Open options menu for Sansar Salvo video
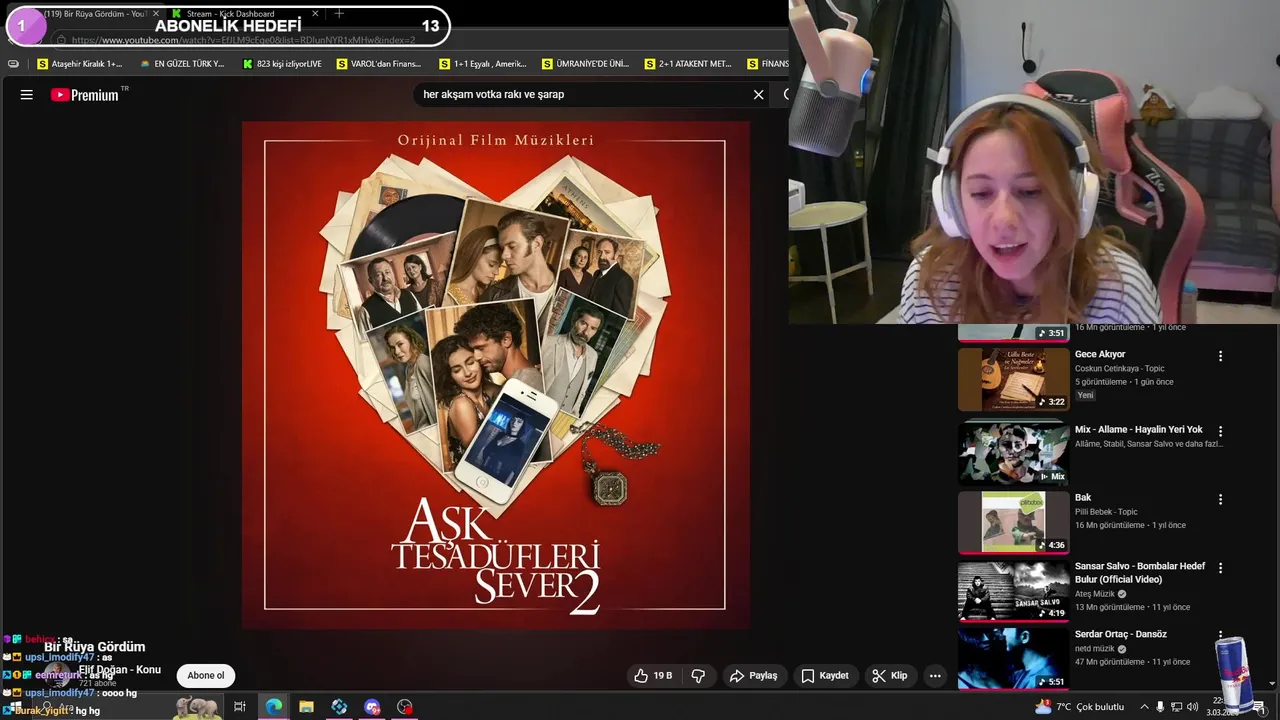The height and width of the screenshot is (720, 1280). (1220, 568)
